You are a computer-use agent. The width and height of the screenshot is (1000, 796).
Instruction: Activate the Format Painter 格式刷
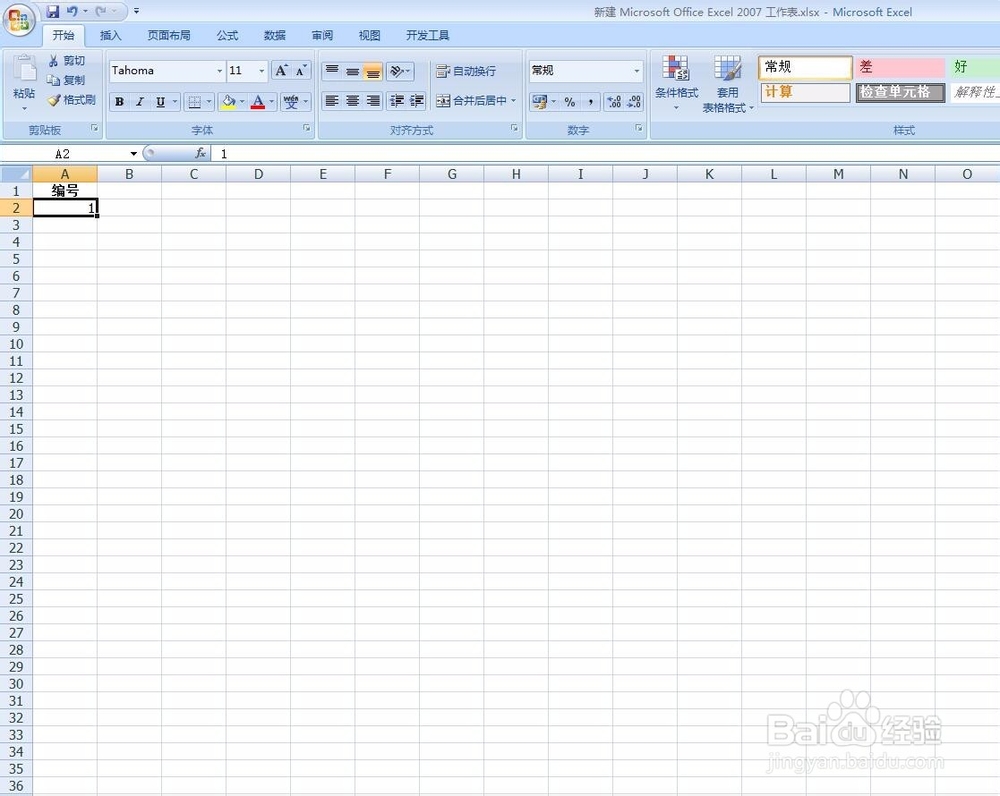[71, 100]
